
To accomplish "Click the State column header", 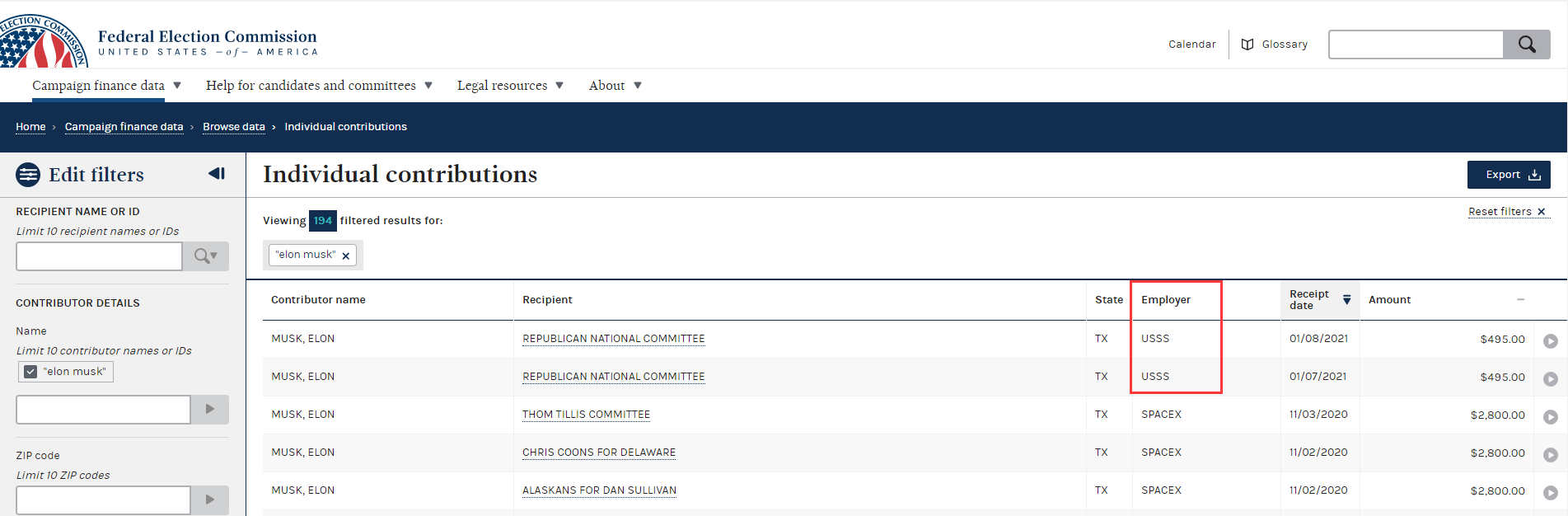I will pos(1109,300).
